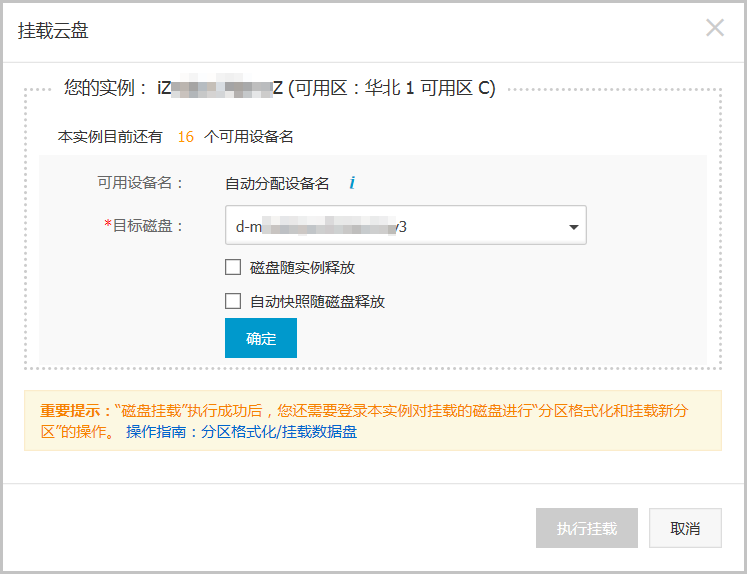Click the arrow of the disk selector
The height and width of the screenshot is (574, 747).
click(573, 227)
